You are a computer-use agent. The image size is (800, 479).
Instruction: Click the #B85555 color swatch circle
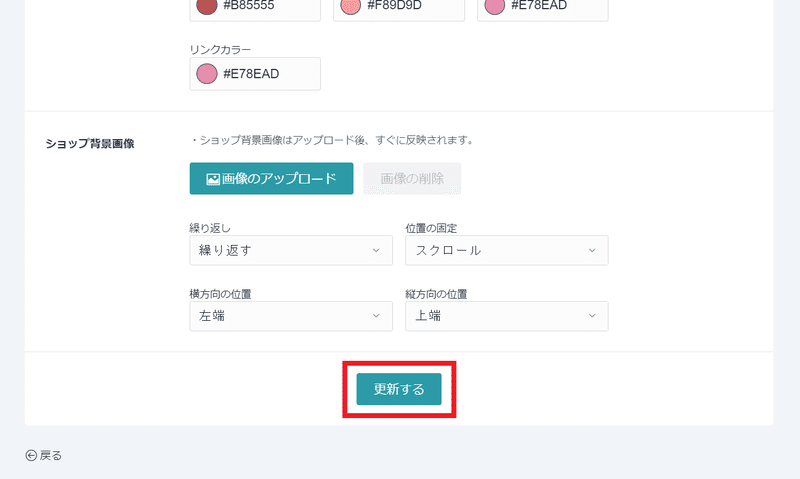click(x=207, y=6)
